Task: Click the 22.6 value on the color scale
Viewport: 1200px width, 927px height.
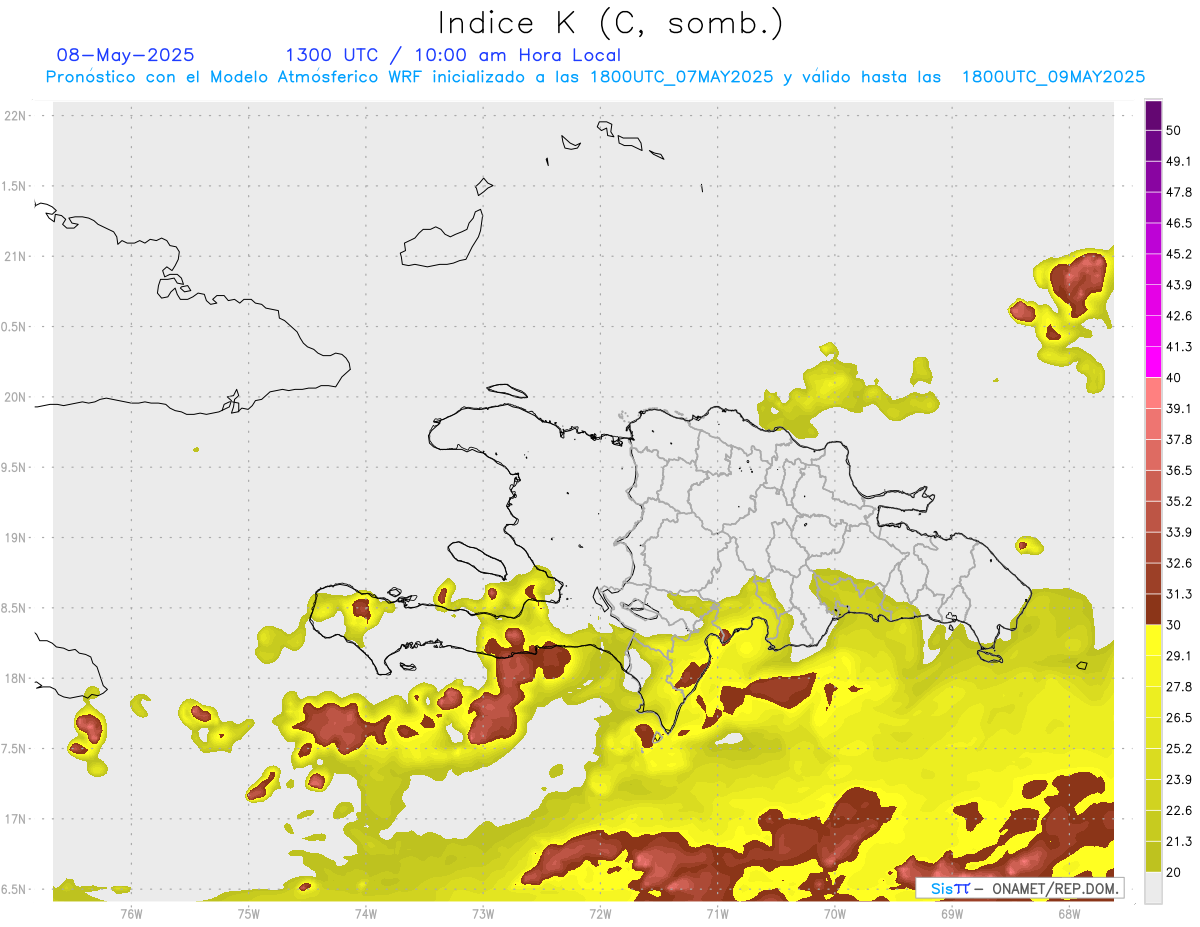Action: tap(1179, 811)
